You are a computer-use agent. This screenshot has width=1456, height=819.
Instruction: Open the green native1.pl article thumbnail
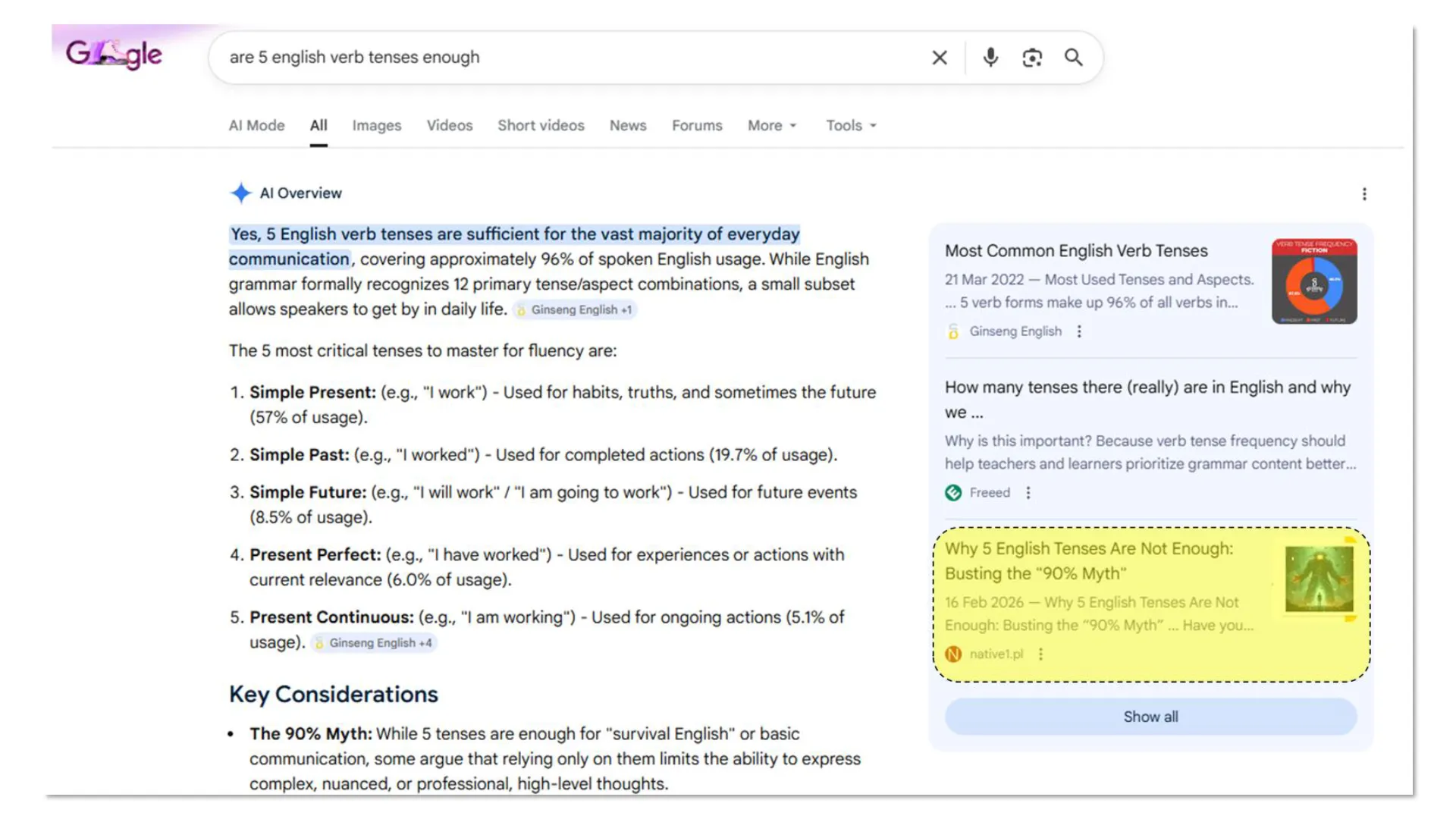click(x=1319, y=579)
